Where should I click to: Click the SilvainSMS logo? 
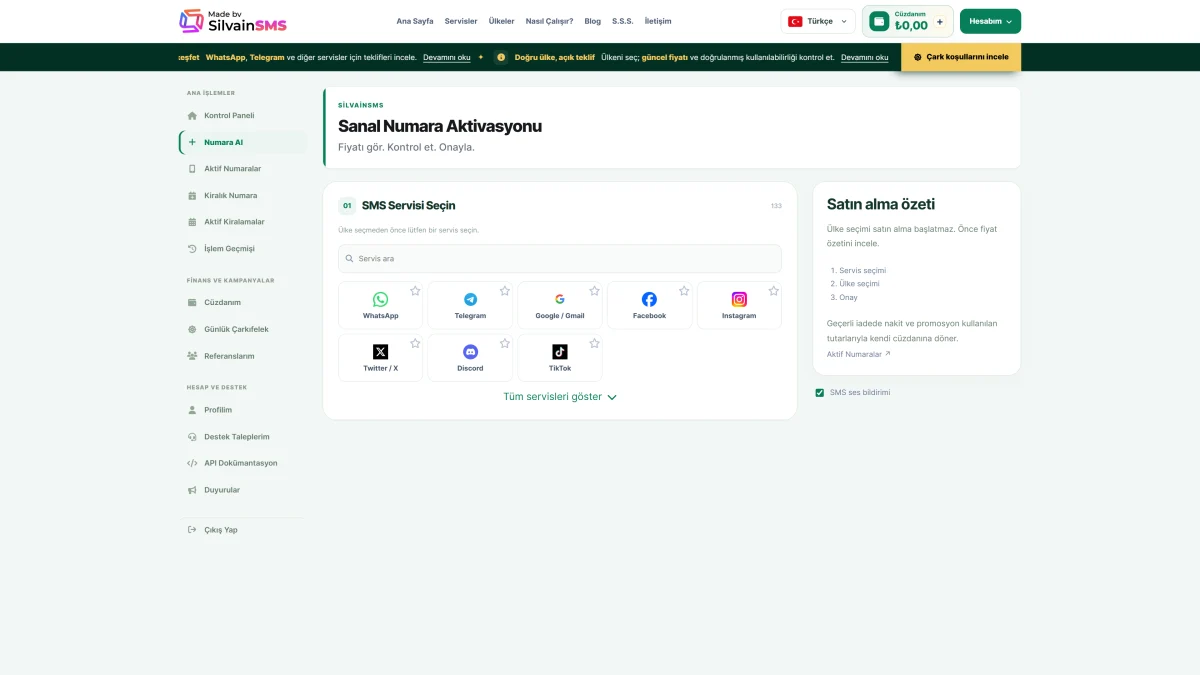pos(233,21)
